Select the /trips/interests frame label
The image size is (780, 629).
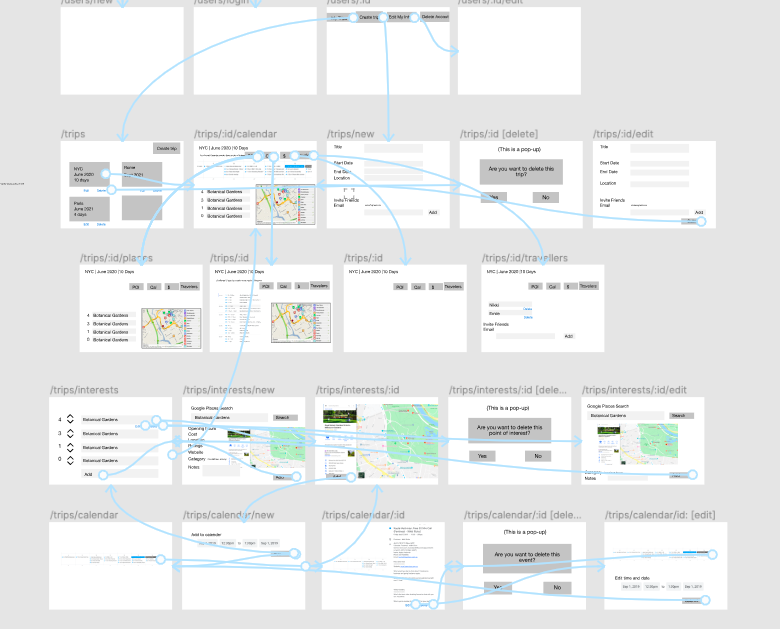point(84,390)
